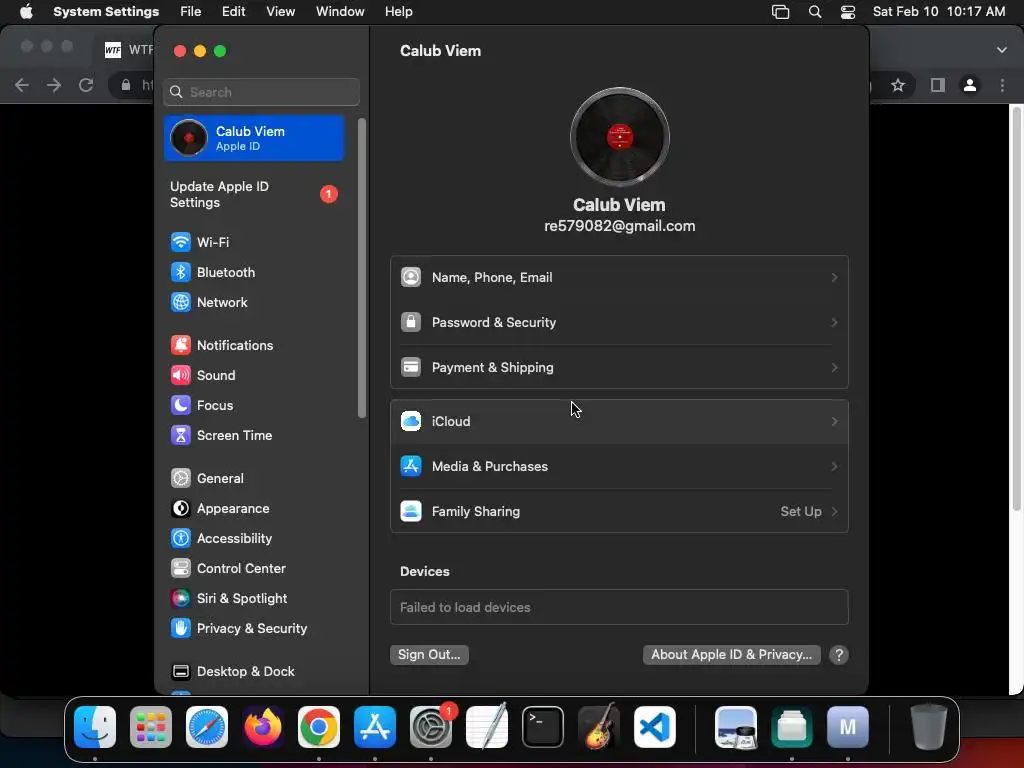Open the Help menu
1024x768 pixels.
(398, 12)
